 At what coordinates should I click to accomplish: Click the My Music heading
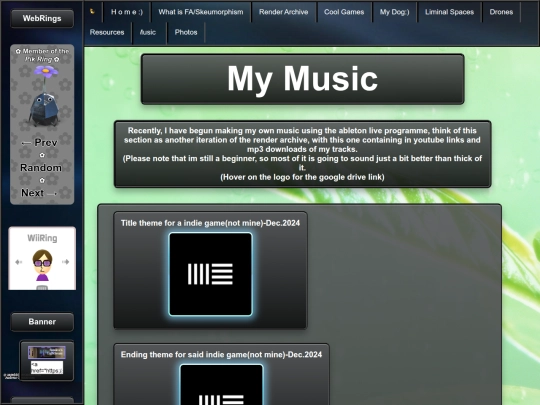(x=302, y=79)
